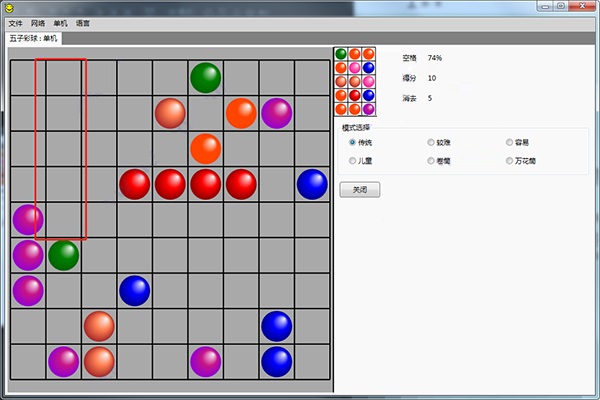The height and width of the screenshot is (400, 600).
Task: Switch to the 五子彩球:单机 tab
Action: [x=34, y=38]
